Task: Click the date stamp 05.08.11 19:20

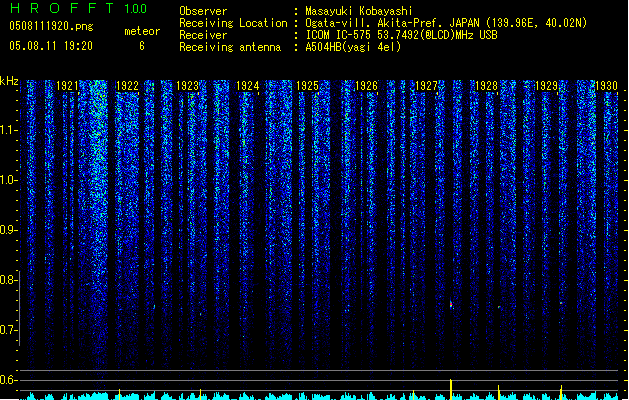Action: pyautogui.click(x=51, y=46)
